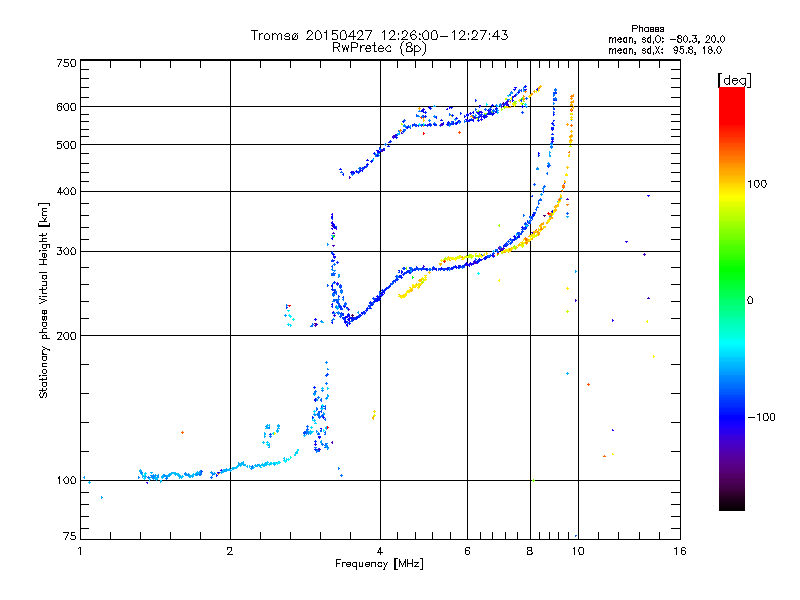Click the 6 MHz frequency tick label
The image size is (800, 600).
(x=467, y=551)
